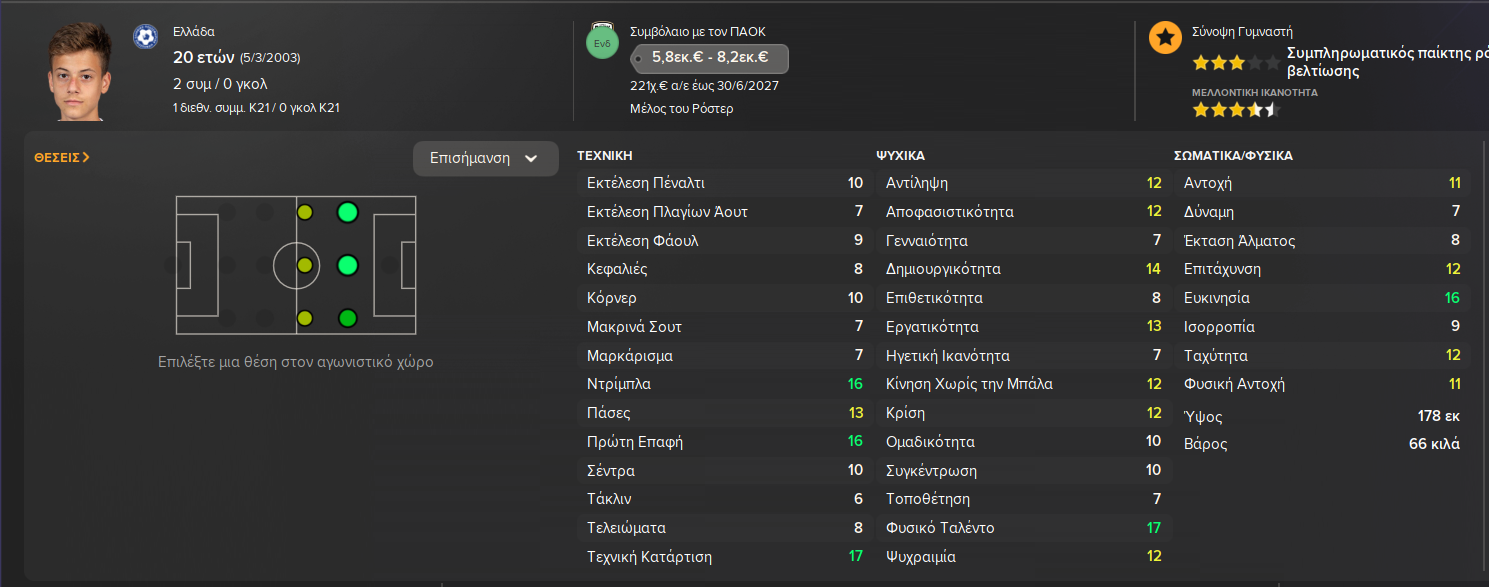Select the Ευκινησία attribute row
This screenshot has width=1489, height=587.
click(x=1321, y=298)
